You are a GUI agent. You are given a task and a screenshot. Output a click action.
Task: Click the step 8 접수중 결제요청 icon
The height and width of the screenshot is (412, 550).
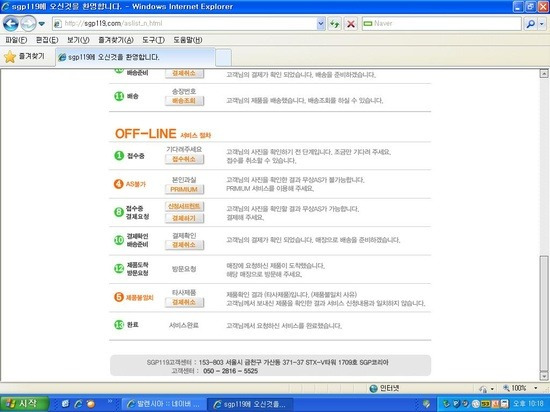click(x=119, y=212)
